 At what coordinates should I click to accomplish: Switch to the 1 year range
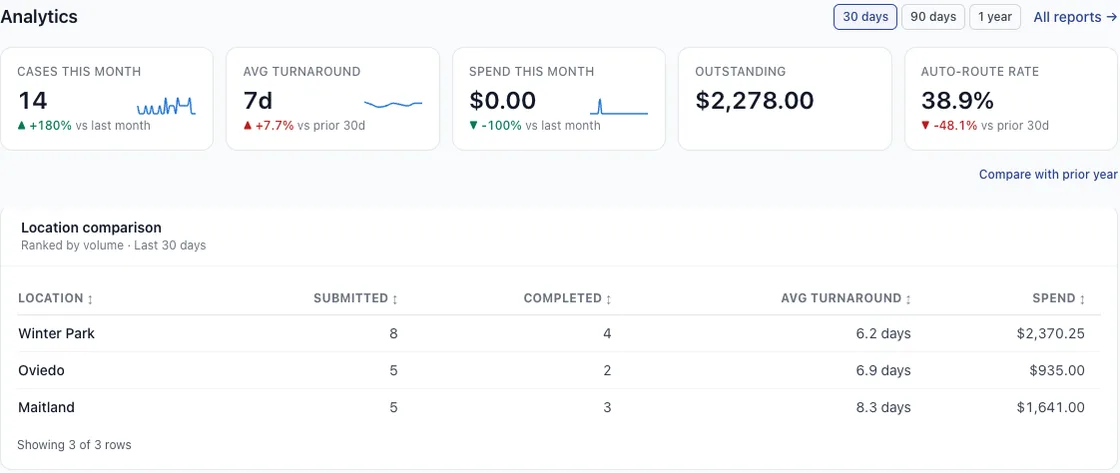[x=995, y=17]
